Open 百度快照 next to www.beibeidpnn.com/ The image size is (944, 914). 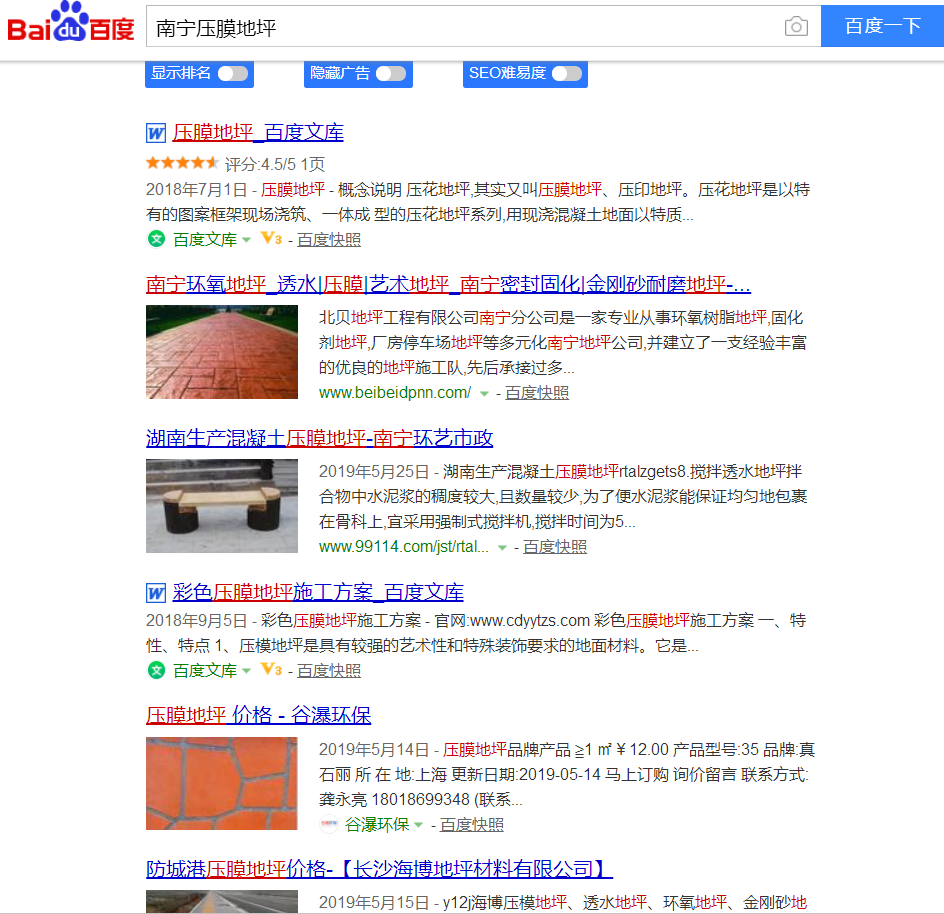click(537, 393)
